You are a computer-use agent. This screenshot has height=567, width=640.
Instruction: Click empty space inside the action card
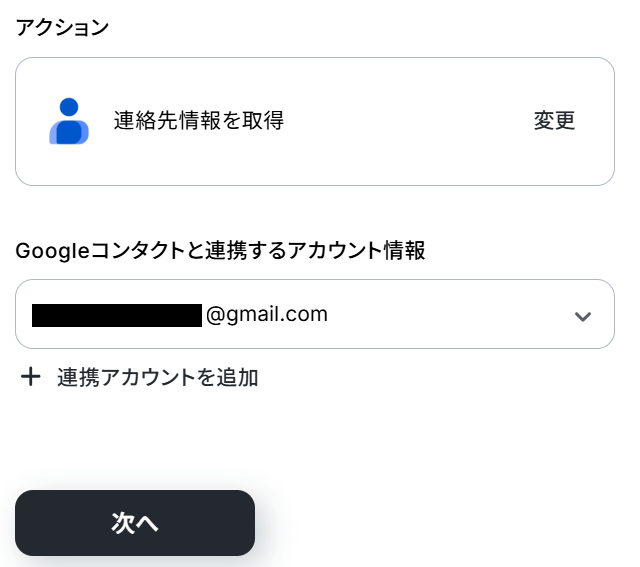coord(400,121)
